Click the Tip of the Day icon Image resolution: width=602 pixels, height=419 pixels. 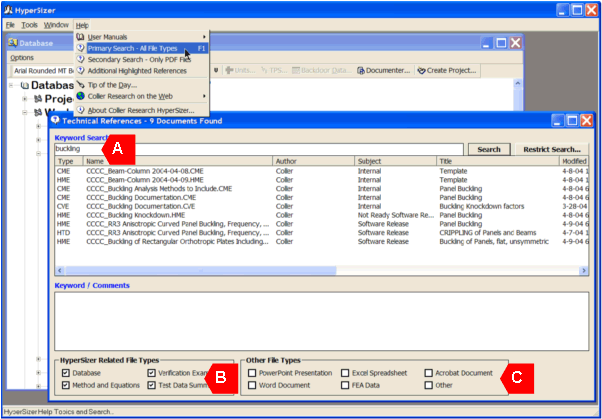click(x=80, y=85)
